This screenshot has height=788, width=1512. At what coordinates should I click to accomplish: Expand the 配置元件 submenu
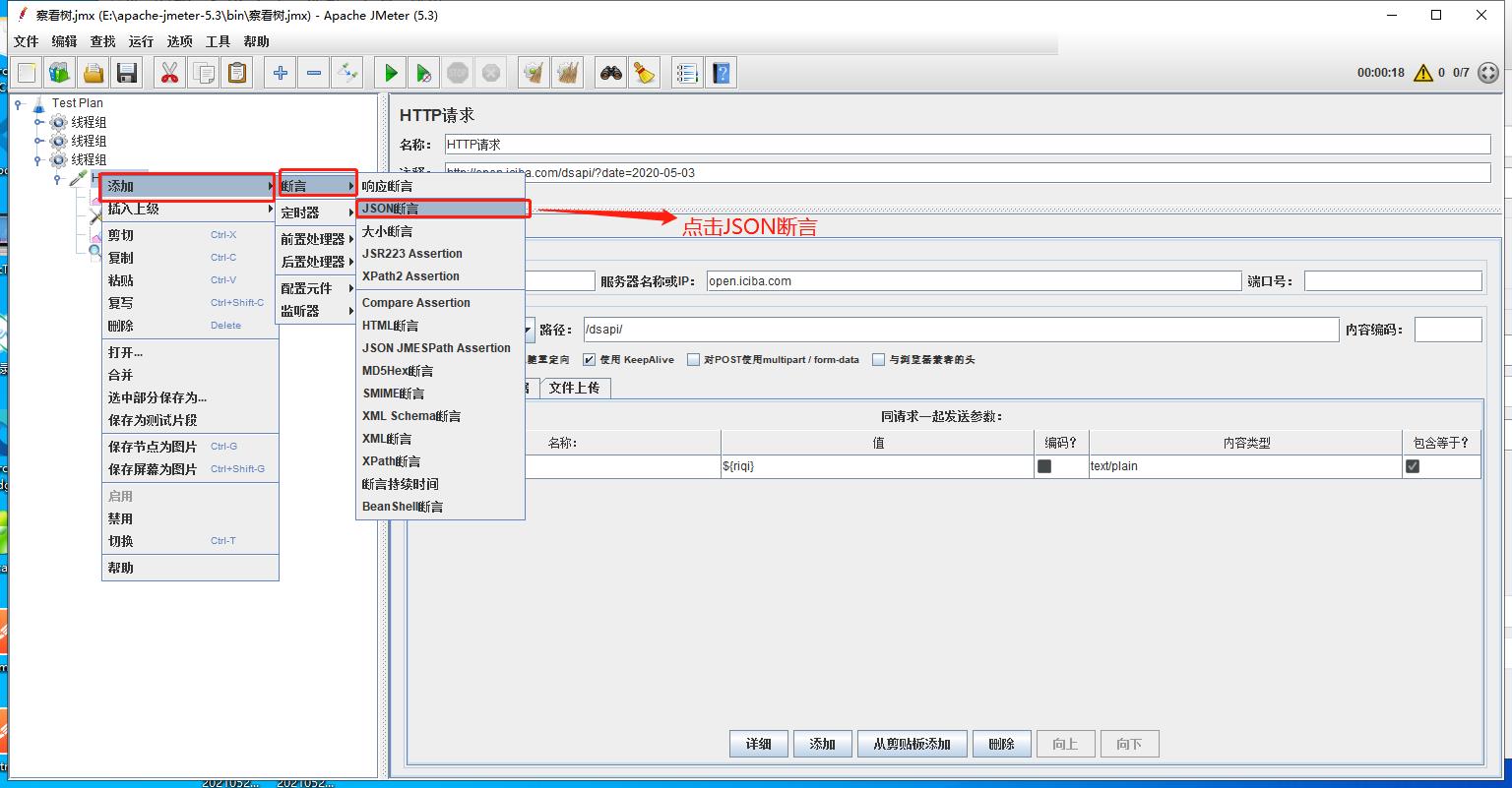pos(316,288)
